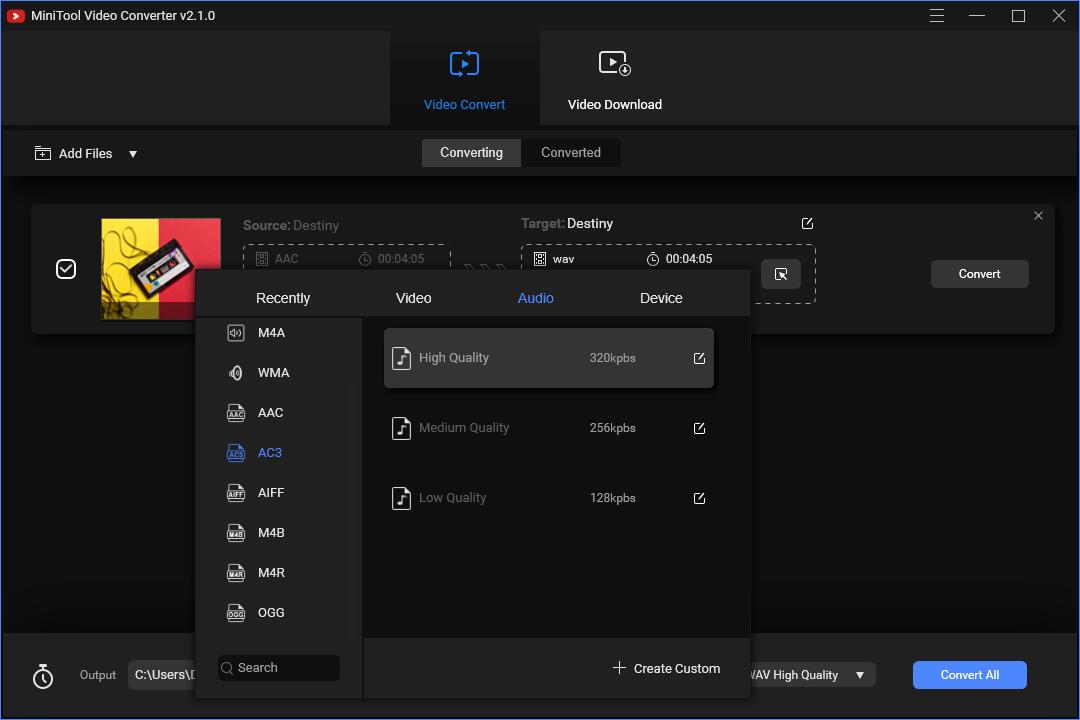The image size is (1080, 720).
Task: Select the AIFF format label
Action: [x=271, y=493]
